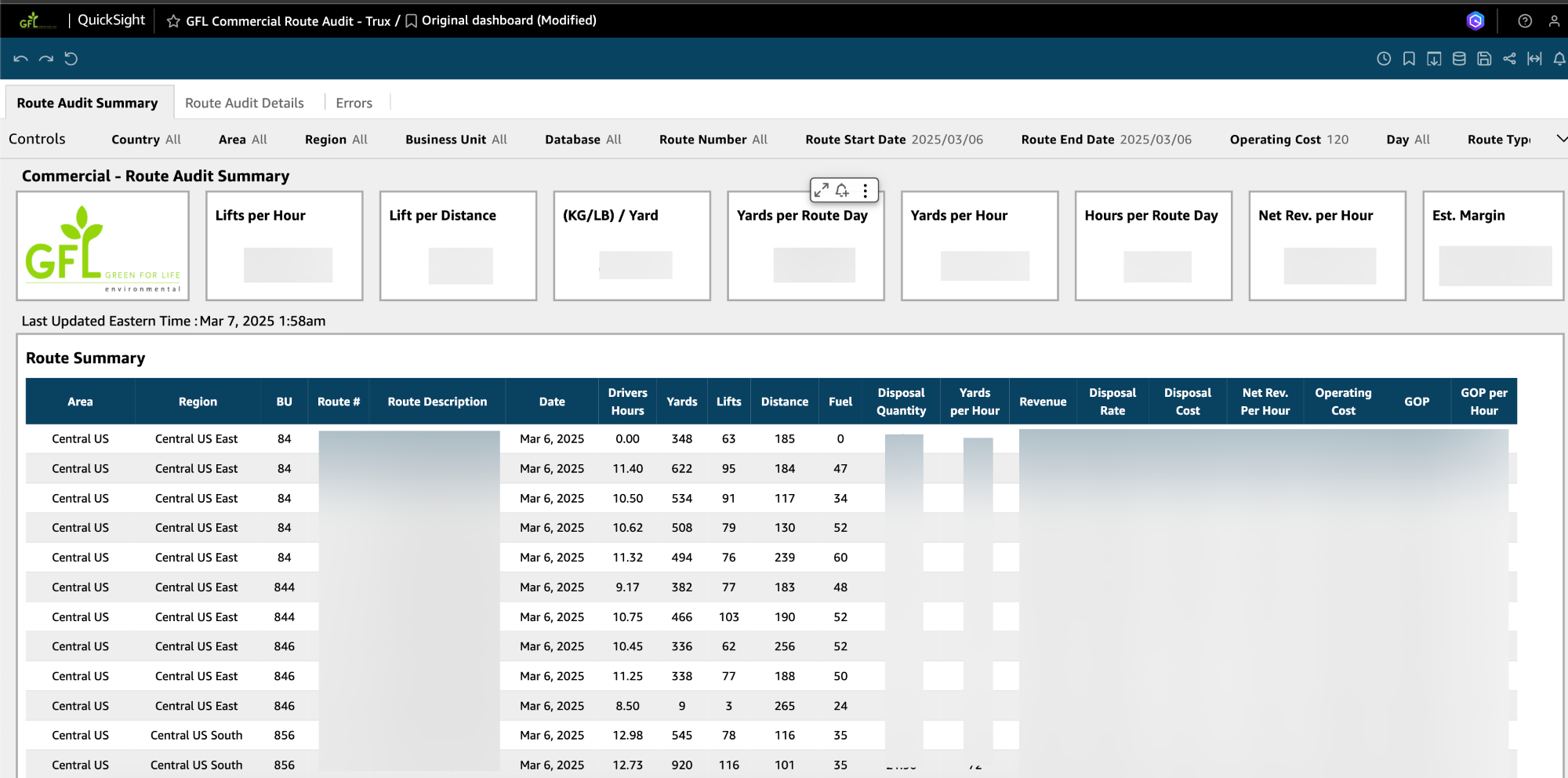Open the bookmarks icon in the toolbar
Screen dimensions: 1568x778
tap(1409, 59)
